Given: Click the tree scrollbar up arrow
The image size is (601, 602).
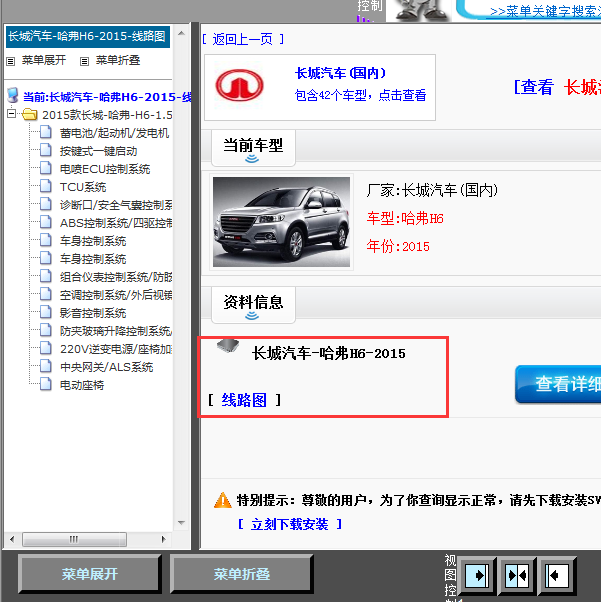Looking at the screenshot, I should click(x=182, y=34).
